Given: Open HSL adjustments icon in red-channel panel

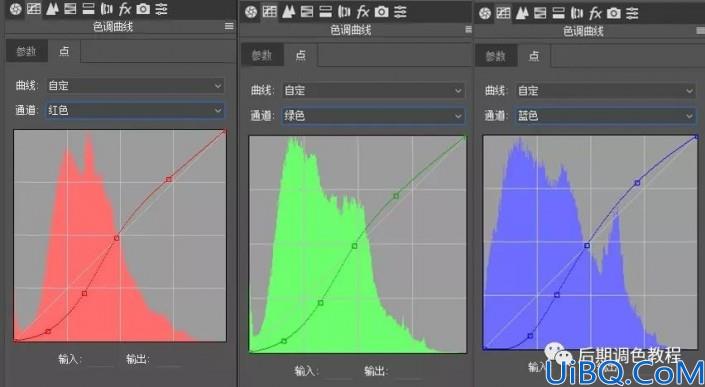Looking at the screenshot, I should [x=70, y=9].
